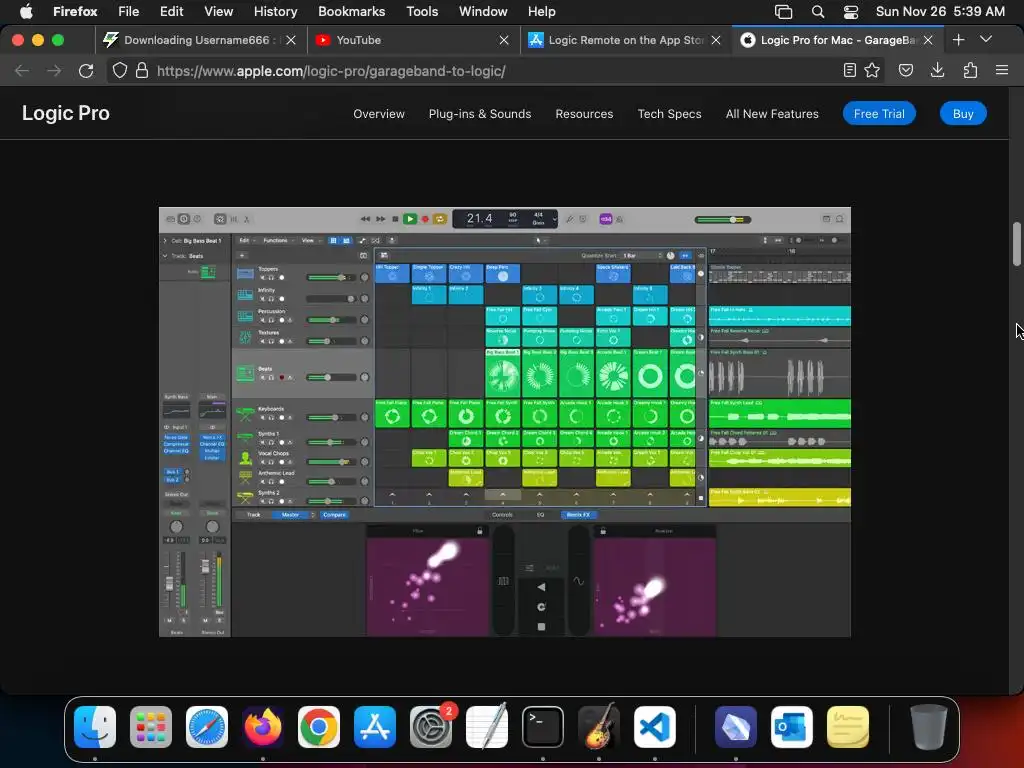Click the Firefox icon in the Dock

click(x=263, y=727)
